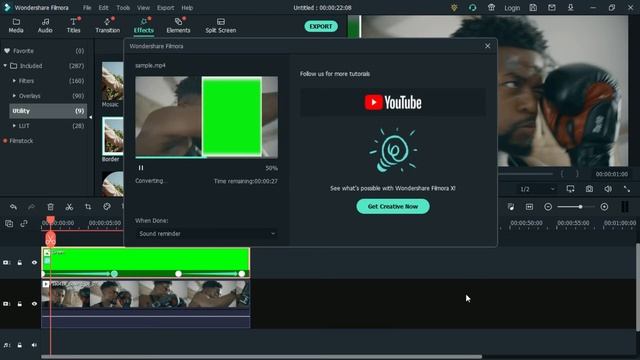Viewport: 640px width, 360px height.
Task: Open the Audio tab
Action: pyautogui.click(x=45, y=25)
